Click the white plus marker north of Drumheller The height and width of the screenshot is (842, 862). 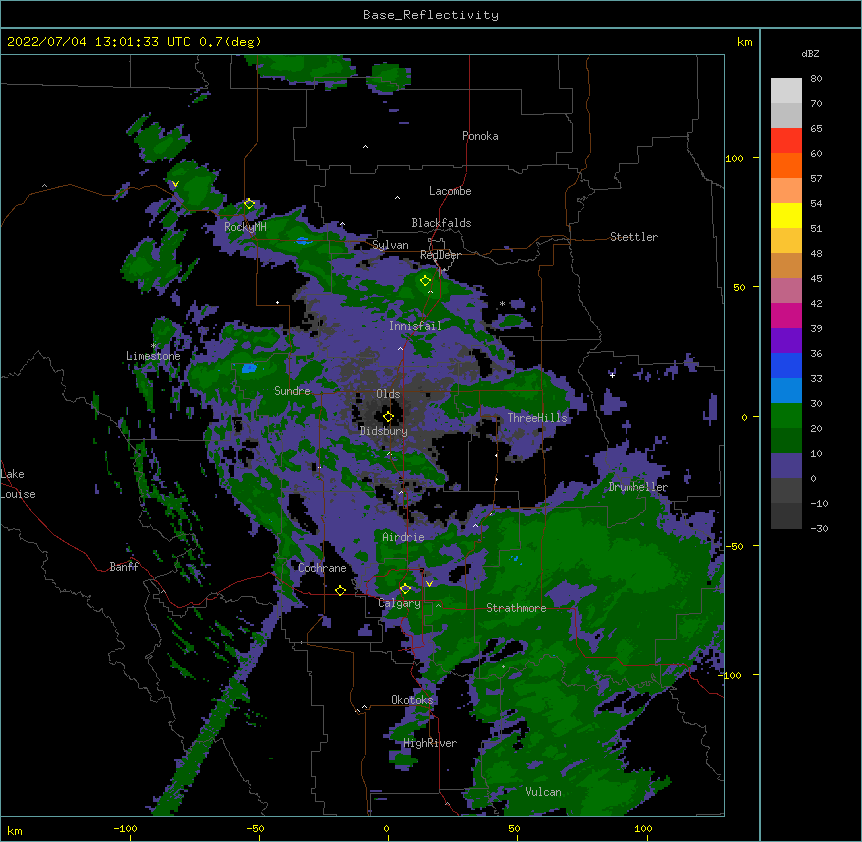(x=612, y=375)
